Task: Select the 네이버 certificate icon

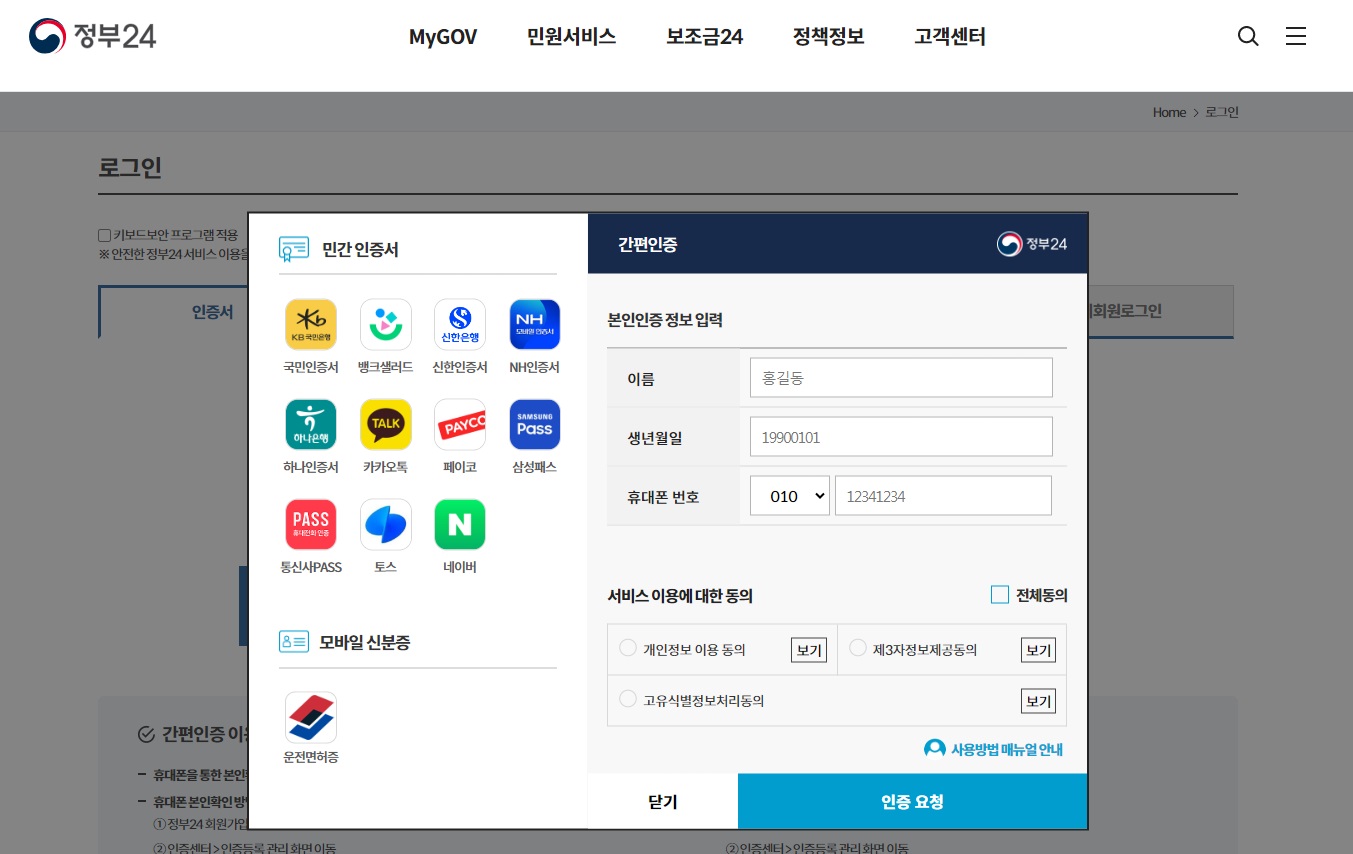Action: tap(460, 525)
